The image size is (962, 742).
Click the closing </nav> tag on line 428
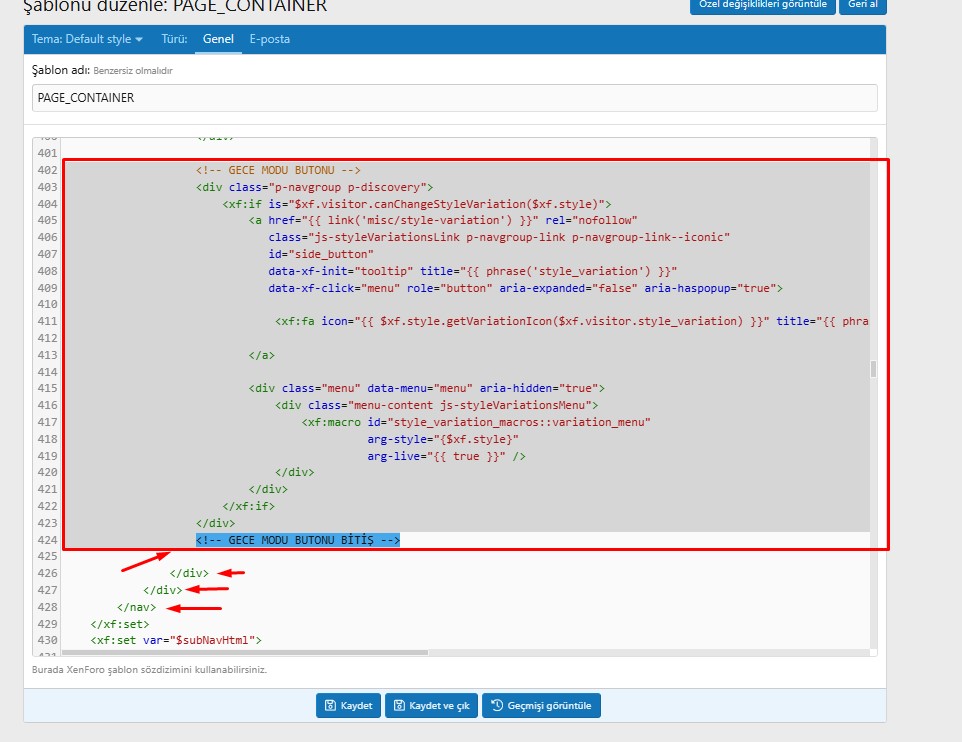(x=136, y=607)
